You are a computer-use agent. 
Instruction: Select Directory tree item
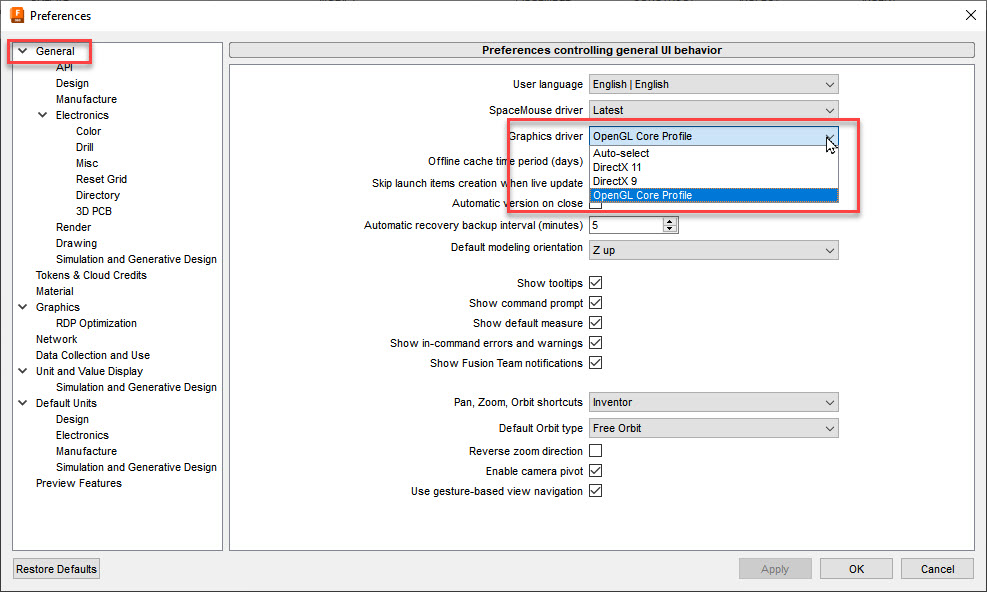tap(98, 195)
